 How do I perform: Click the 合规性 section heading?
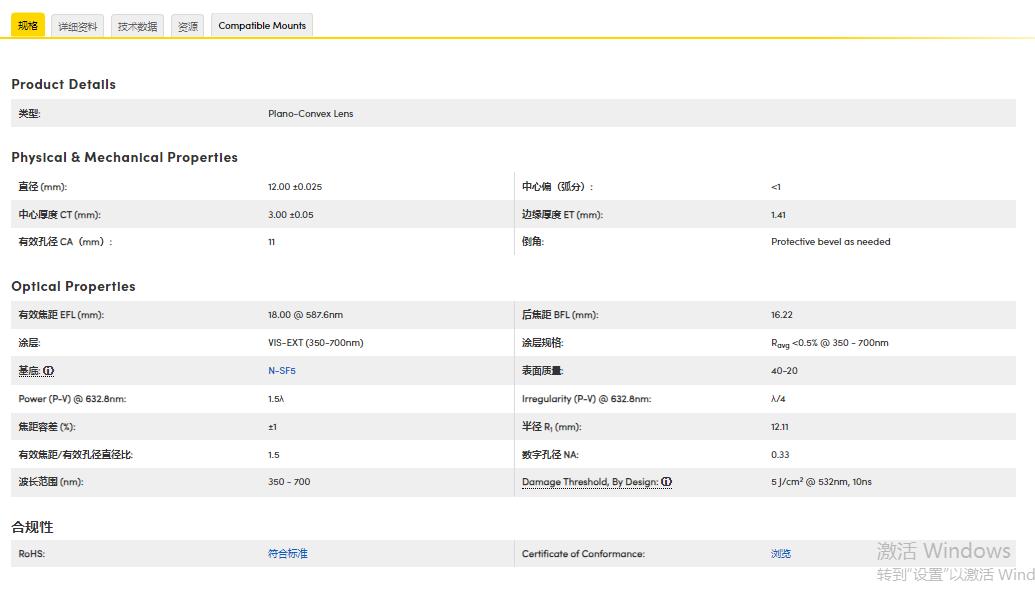coord(33,527)
